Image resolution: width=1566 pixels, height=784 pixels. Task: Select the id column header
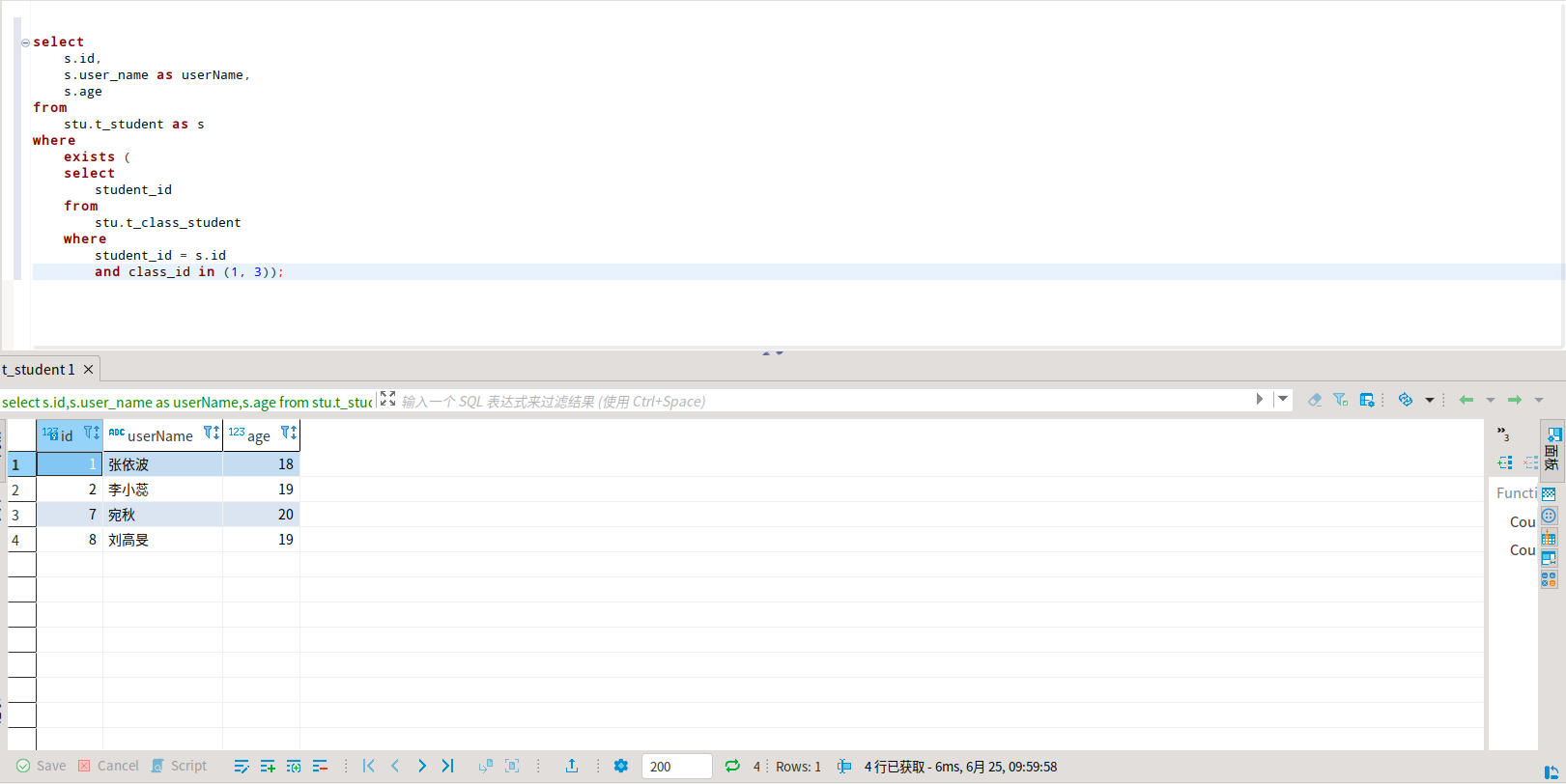click(x=70, y=435)
